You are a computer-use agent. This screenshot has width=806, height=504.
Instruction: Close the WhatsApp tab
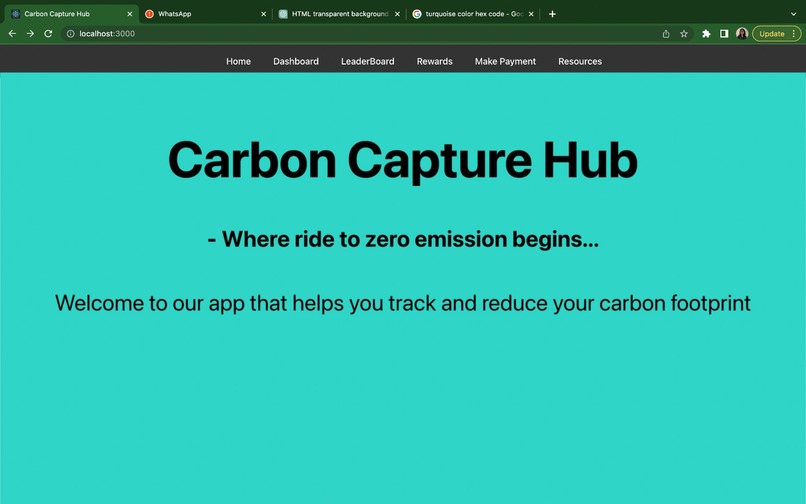click(263, 14)
